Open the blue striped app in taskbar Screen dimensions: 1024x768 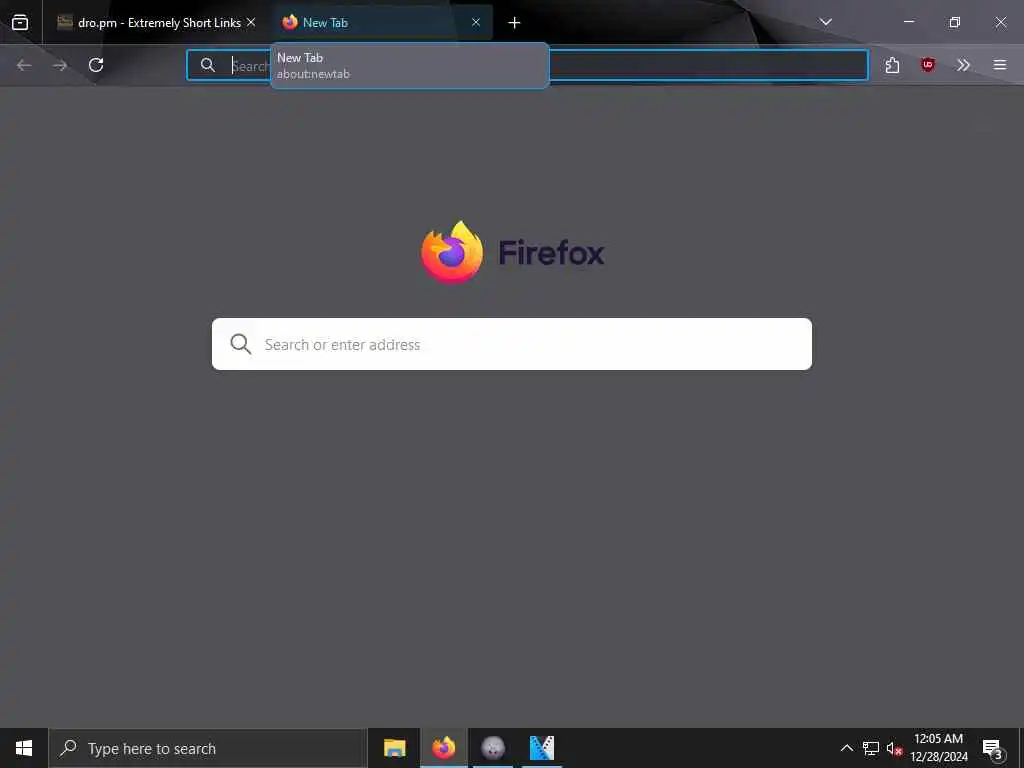pos(542,748)
